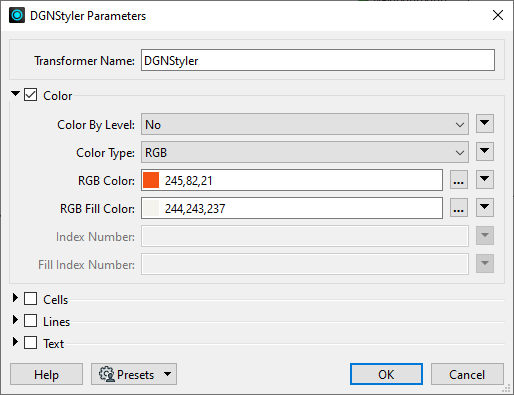This screenshot has height=395, width=514.
Task: Enable the Cells checkbox
Action: click(x=31, y=299)
